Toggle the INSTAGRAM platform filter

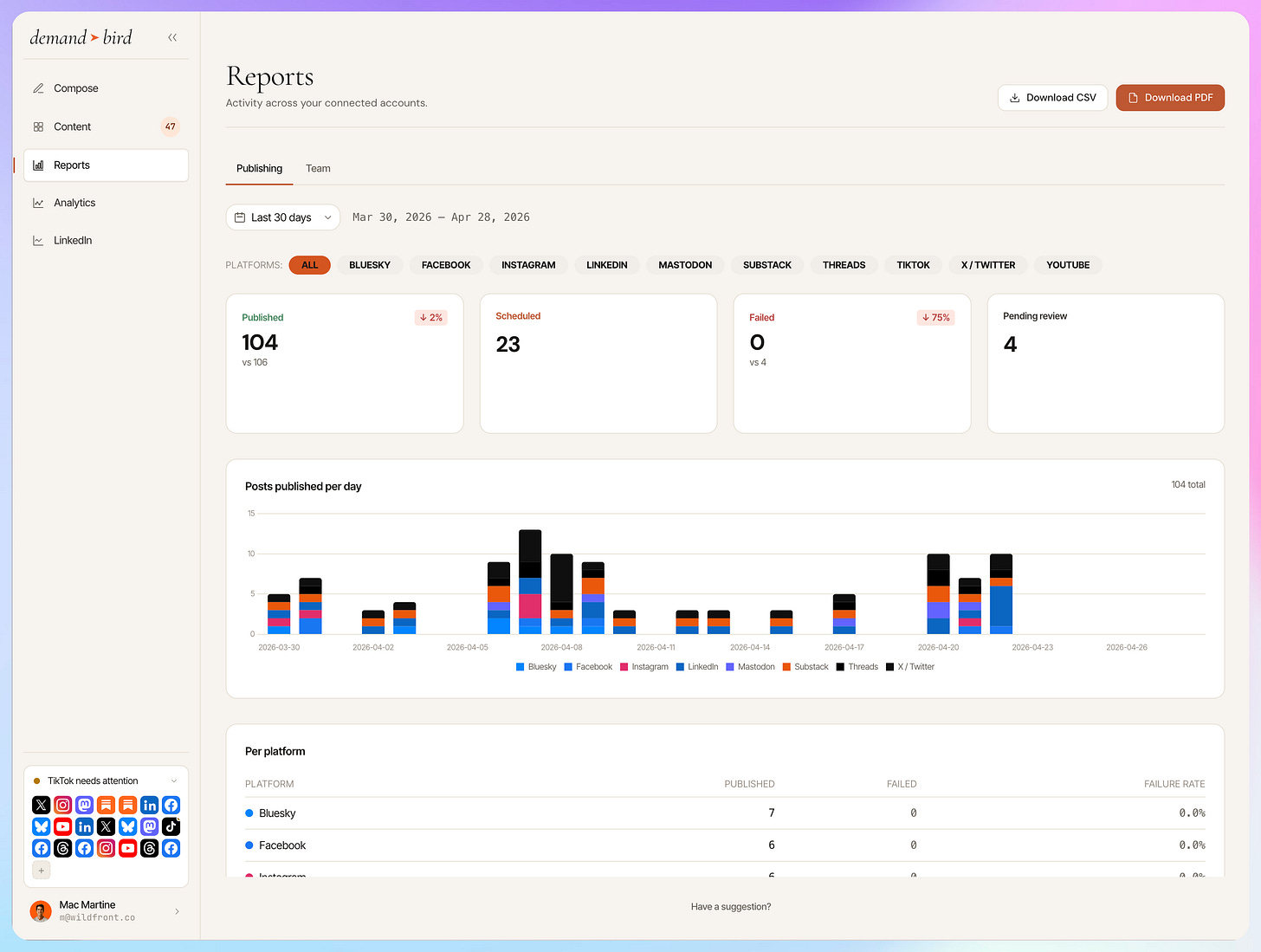coord(528,265)
